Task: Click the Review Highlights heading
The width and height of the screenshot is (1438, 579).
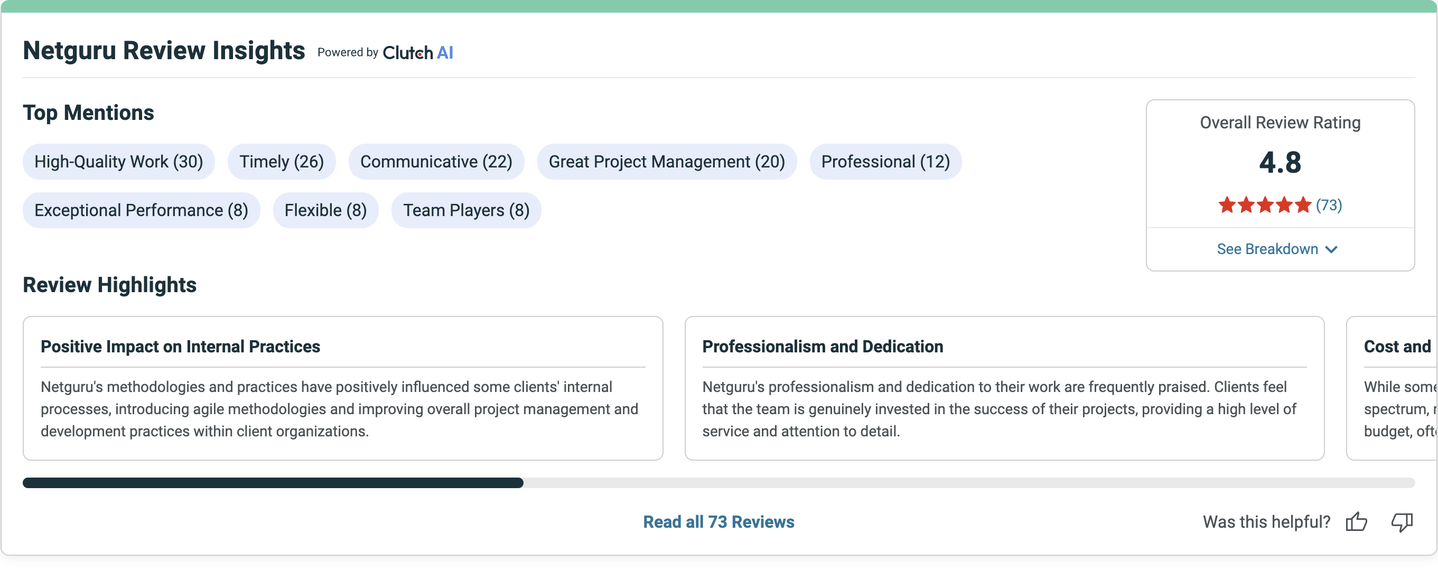Action: pyautogui.click(x=110, y=285)
